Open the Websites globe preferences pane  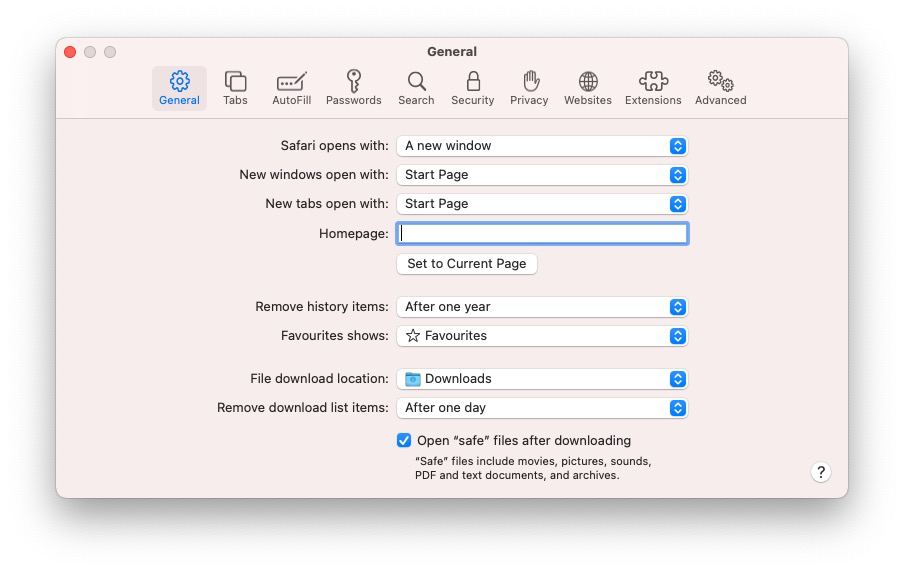tap(588, 88)
